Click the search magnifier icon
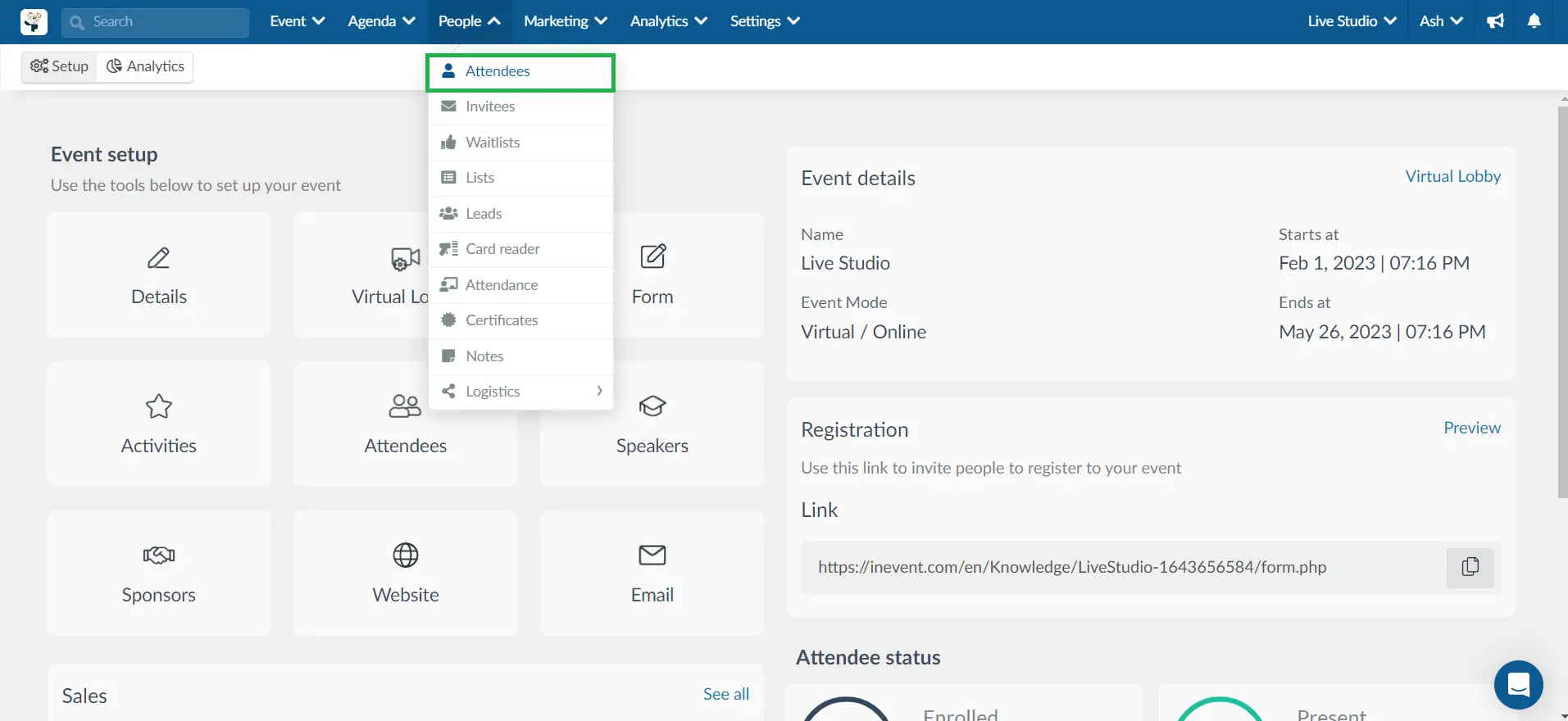1568x721 pixels. click(77, 22)
